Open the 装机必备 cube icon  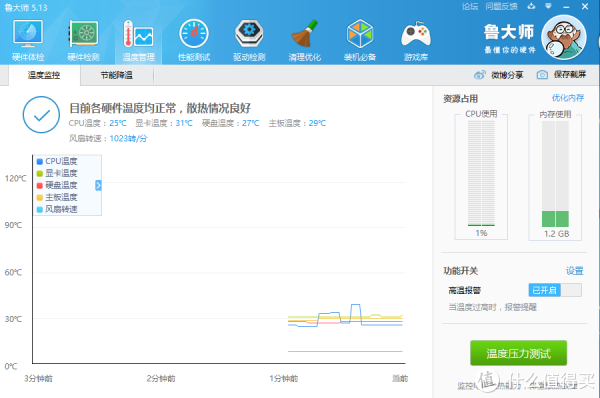360,34
